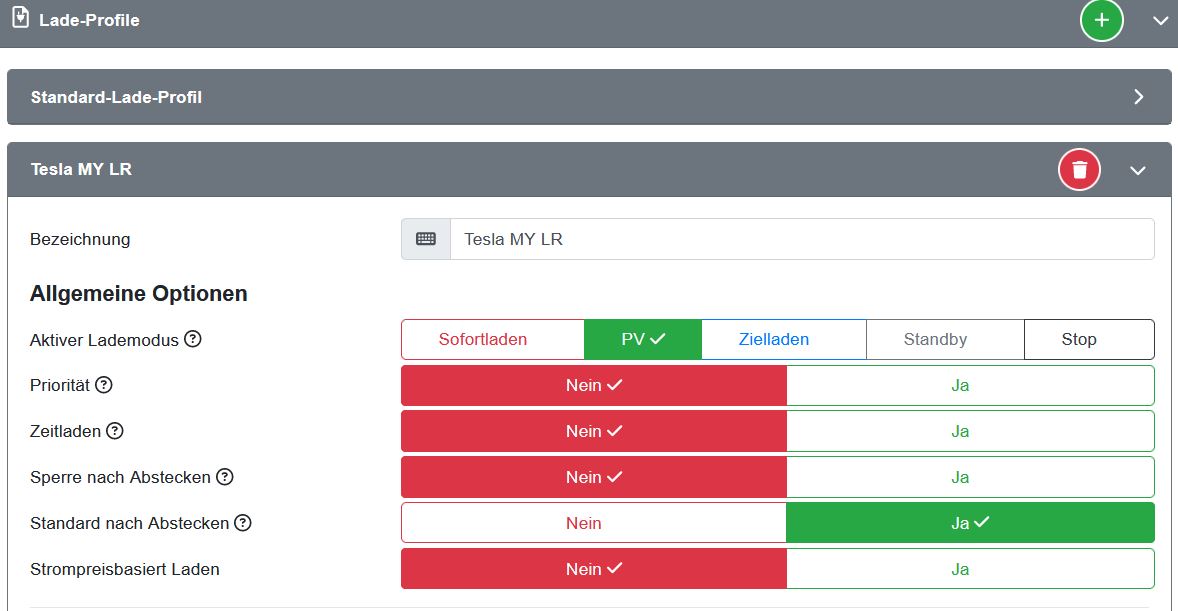Set Zeitladen to Ja
The height and width of the screenshot is (611, 1178).
(x=970, y=431)
